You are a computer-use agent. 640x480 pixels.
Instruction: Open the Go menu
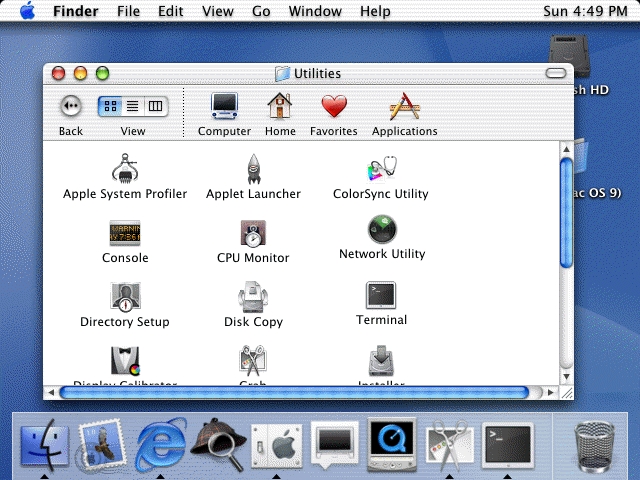pyautogui.click(x=261, y=11)
